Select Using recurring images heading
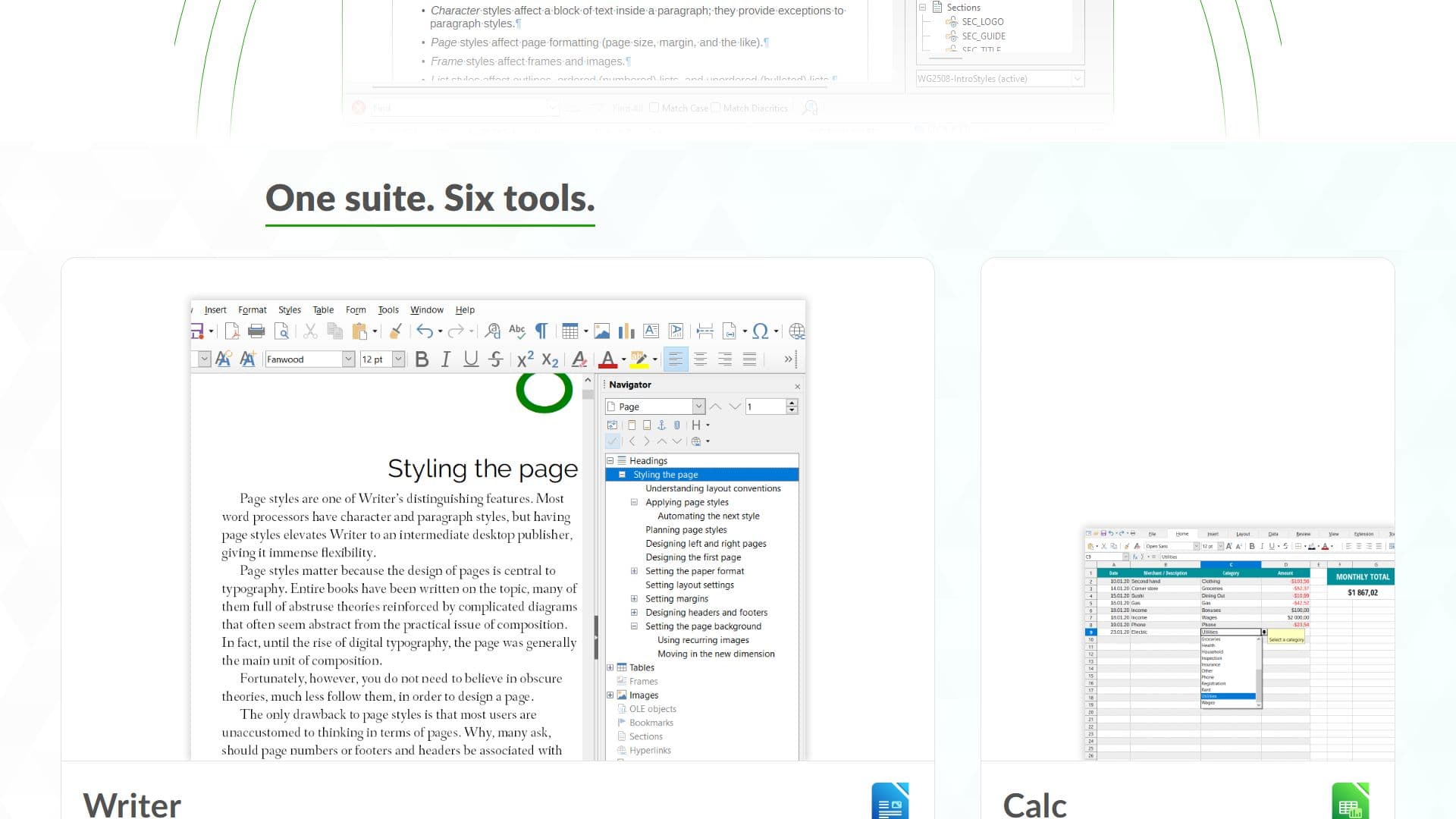This screenshot has height=819, width=1456. (x=703, y=640)
